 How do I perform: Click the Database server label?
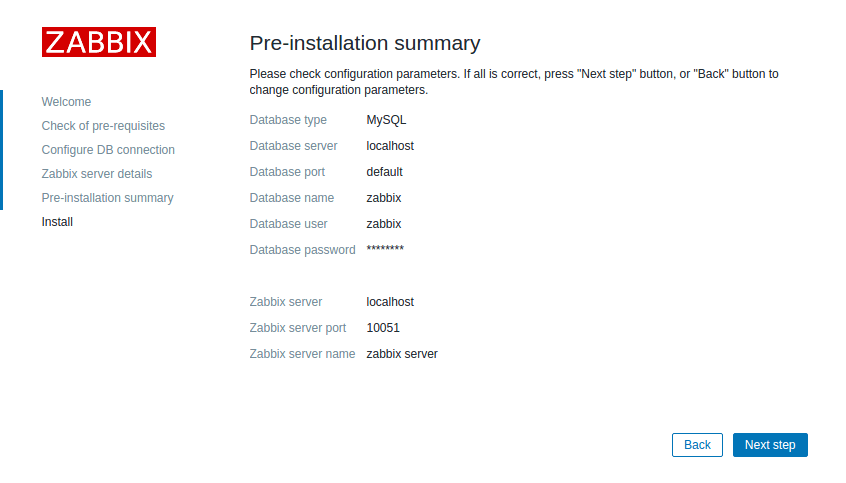tap(293, 146)
